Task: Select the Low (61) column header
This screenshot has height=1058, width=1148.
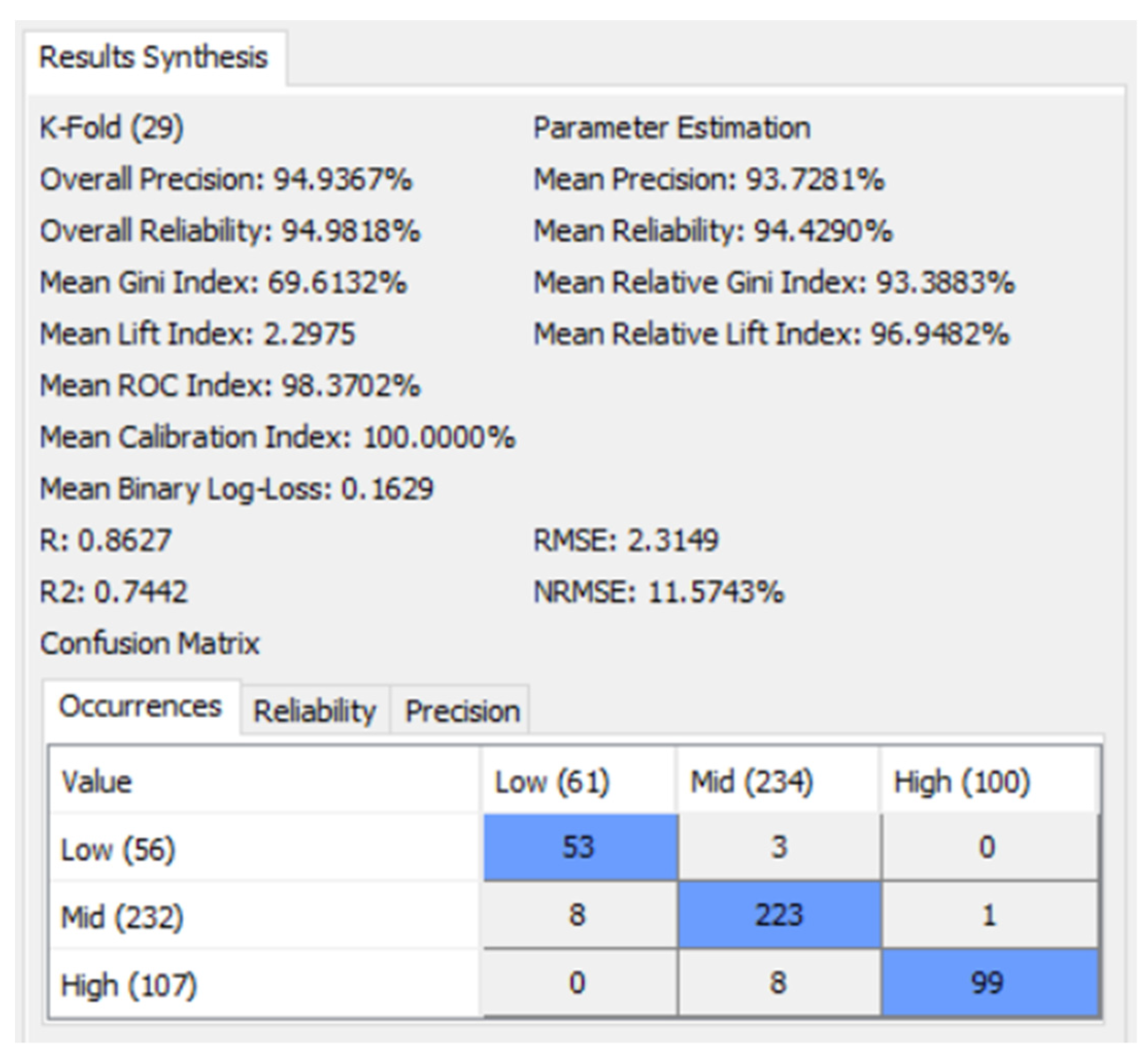Action: (x=552, y=781)
